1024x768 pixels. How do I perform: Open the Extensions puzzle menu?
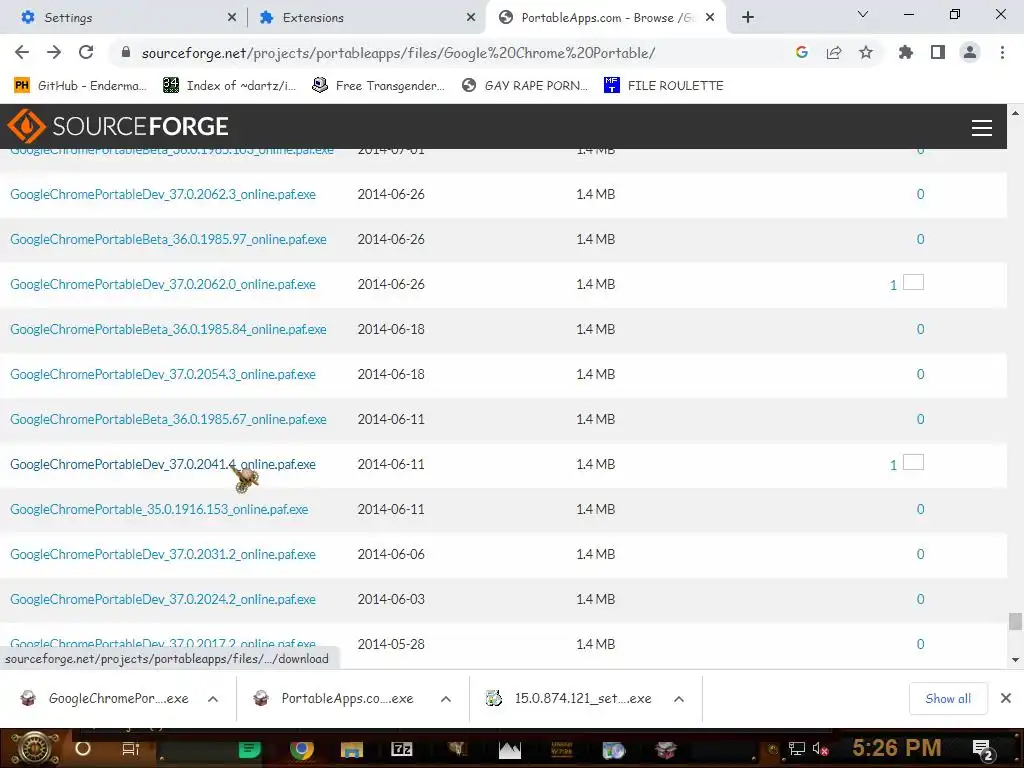point(906,52)
